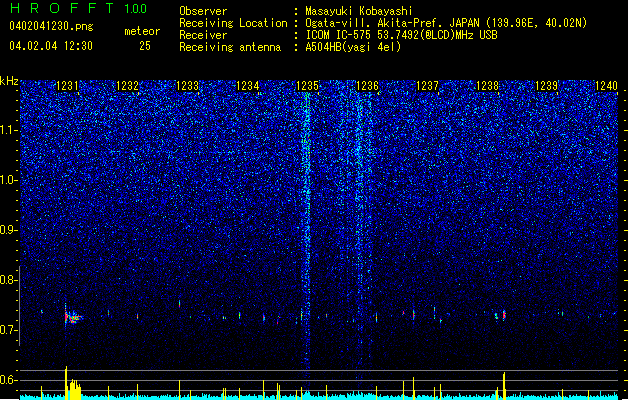
Task: Click the 1237 time marker
Action: (428, 86)
